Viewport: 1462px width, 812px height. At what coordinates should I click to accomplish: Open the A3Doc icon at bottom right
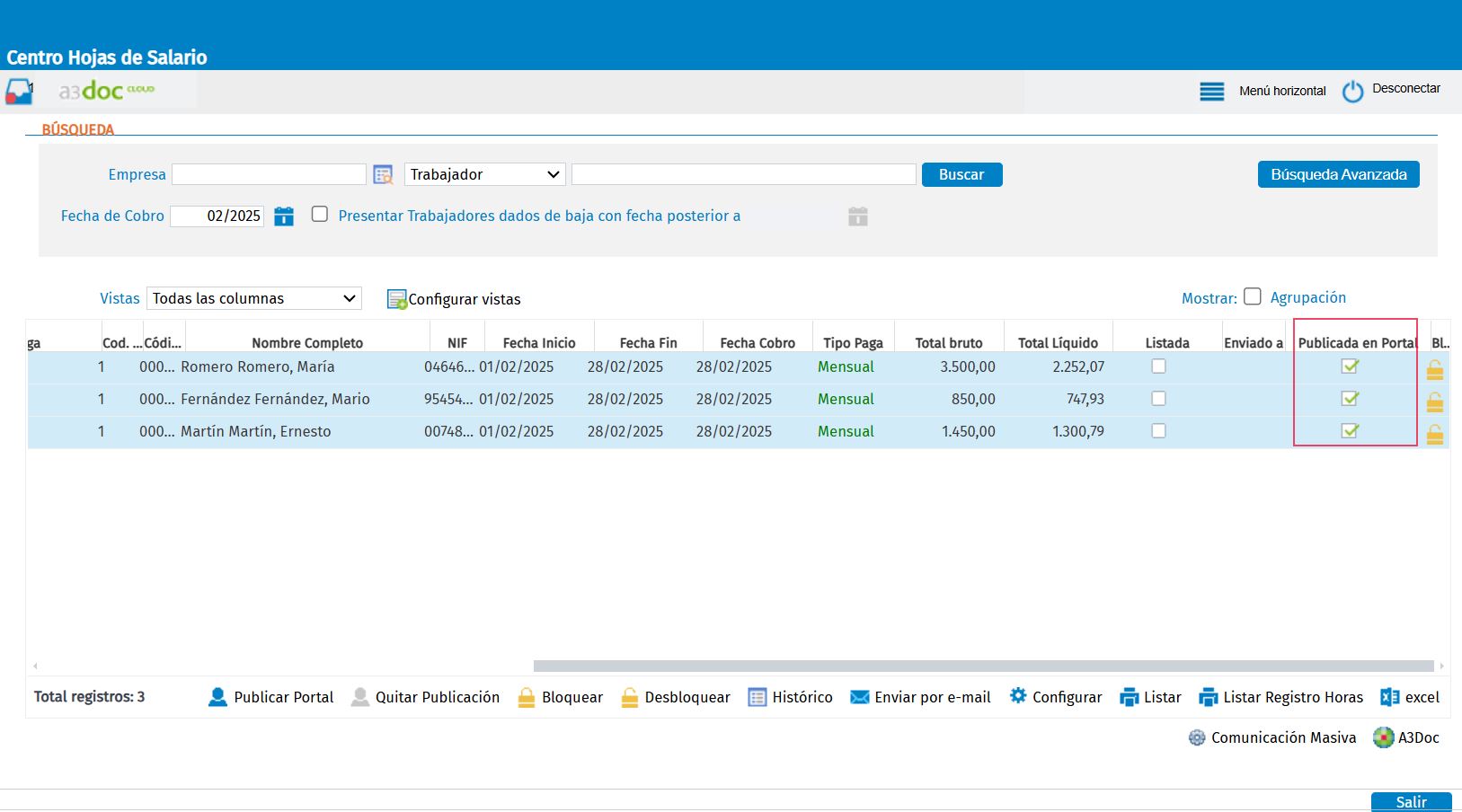[x=1383, y=737]
